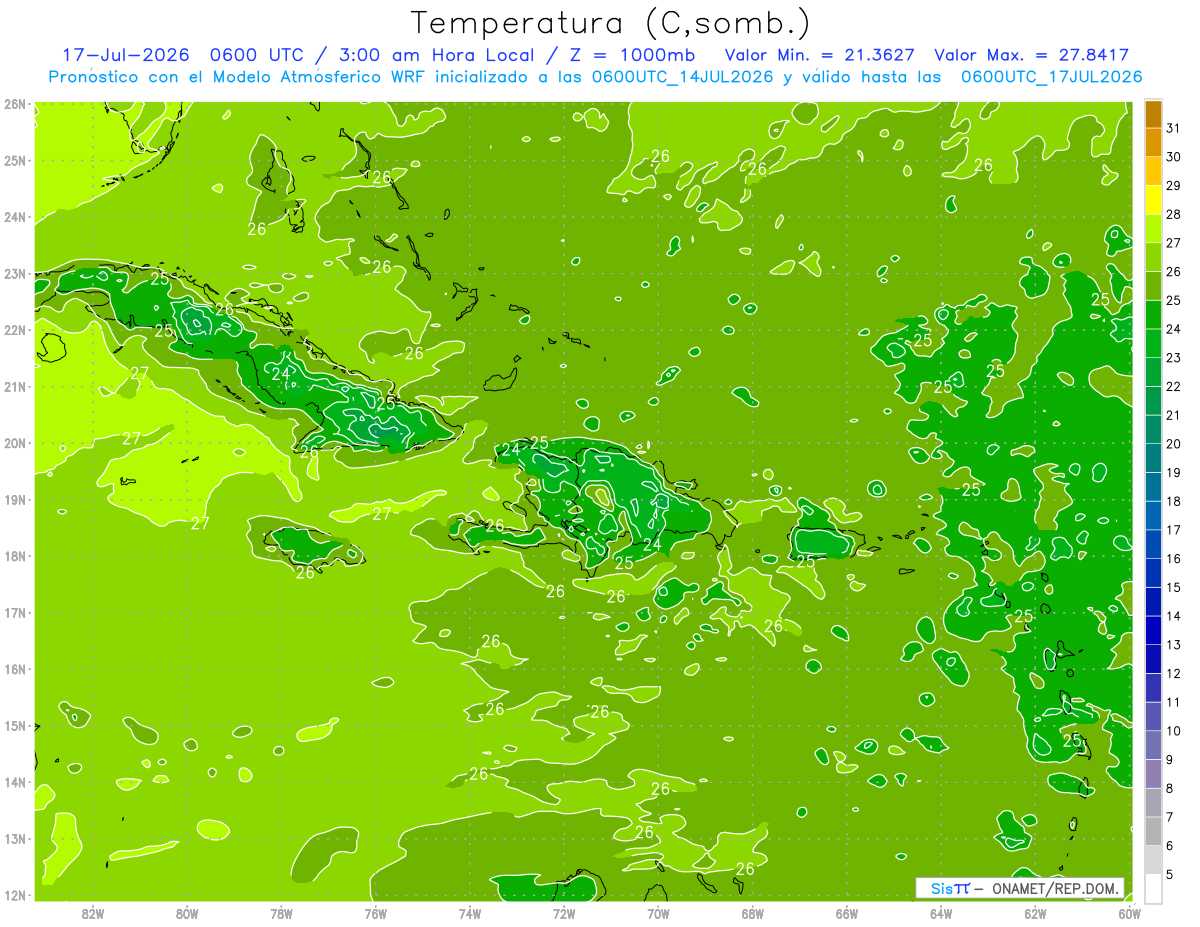The height and width of the screenshot is (927, 1200).
Task: Pick the white swatch below 5 on scale
Action: tap(1153, 888)
